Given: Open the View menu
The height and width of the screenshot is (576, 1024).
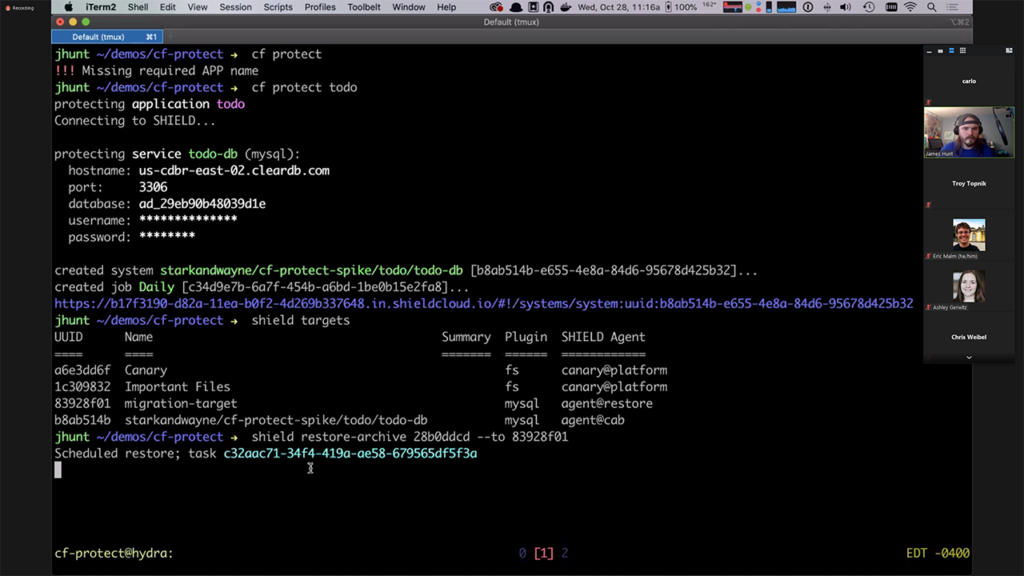Looking at the screenshot, I should (197, 7).
